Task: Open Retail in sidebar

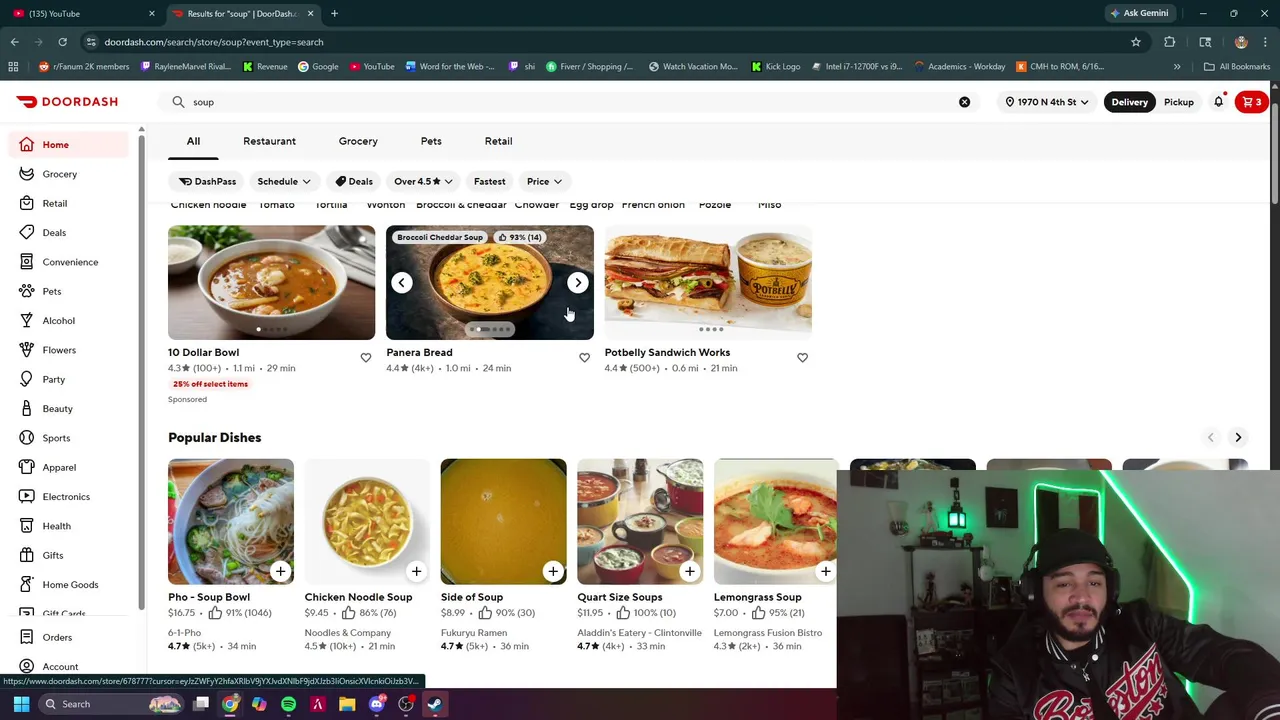Action: click(x=70, y=203)
